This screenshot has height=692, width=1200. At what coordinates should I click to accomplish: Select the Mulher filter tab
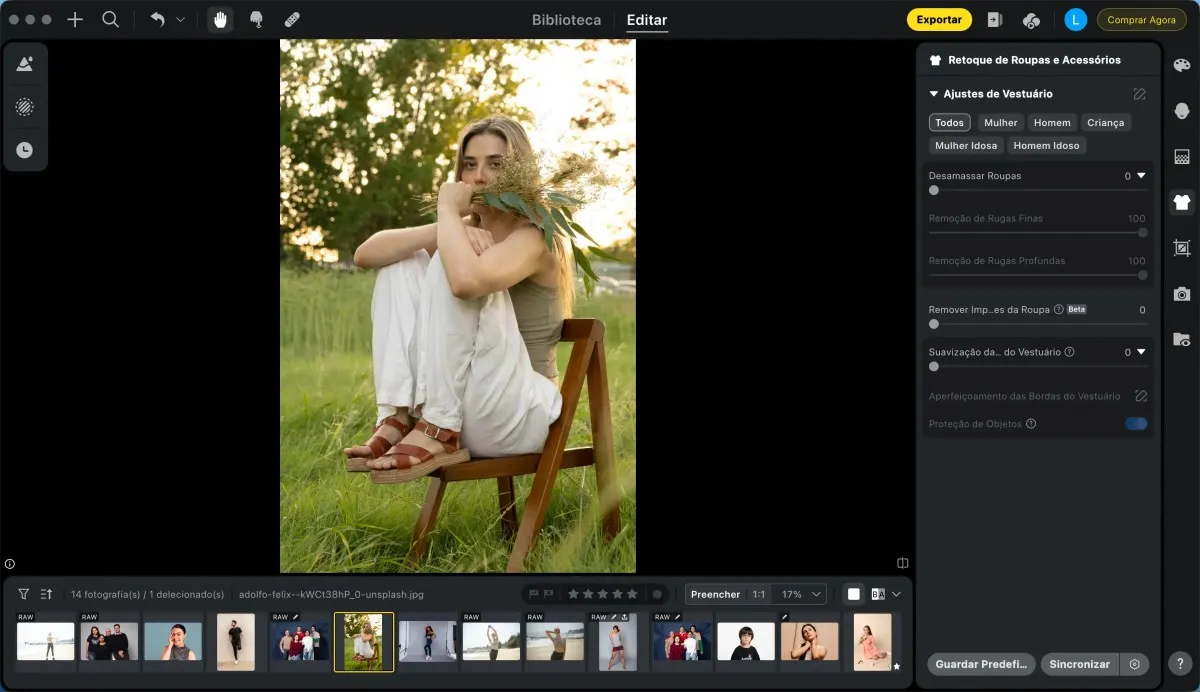click(x=1000, y=123)
